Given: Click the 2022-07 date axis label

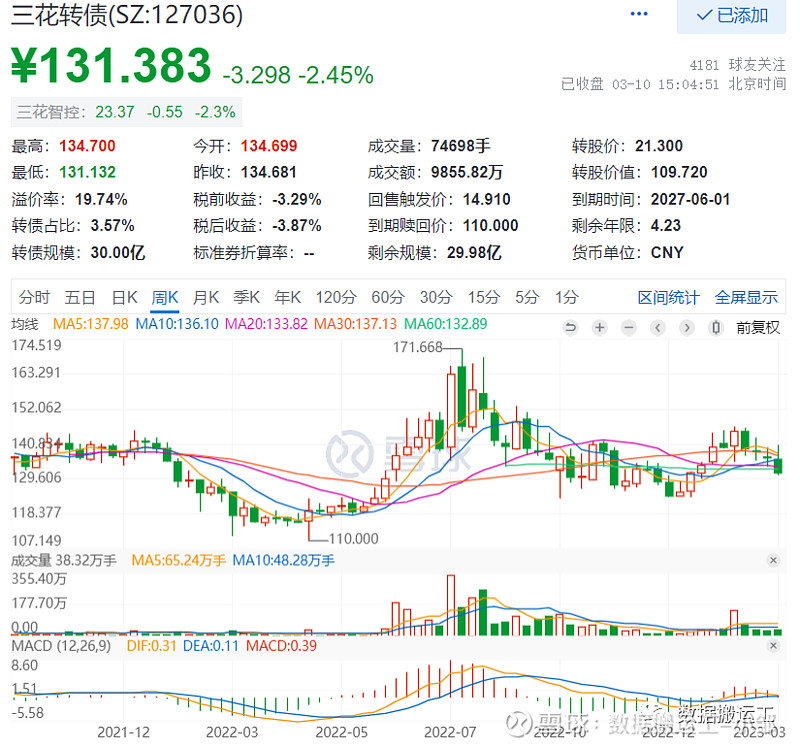Looking at the screenshot, I should (x=451, y=733).
